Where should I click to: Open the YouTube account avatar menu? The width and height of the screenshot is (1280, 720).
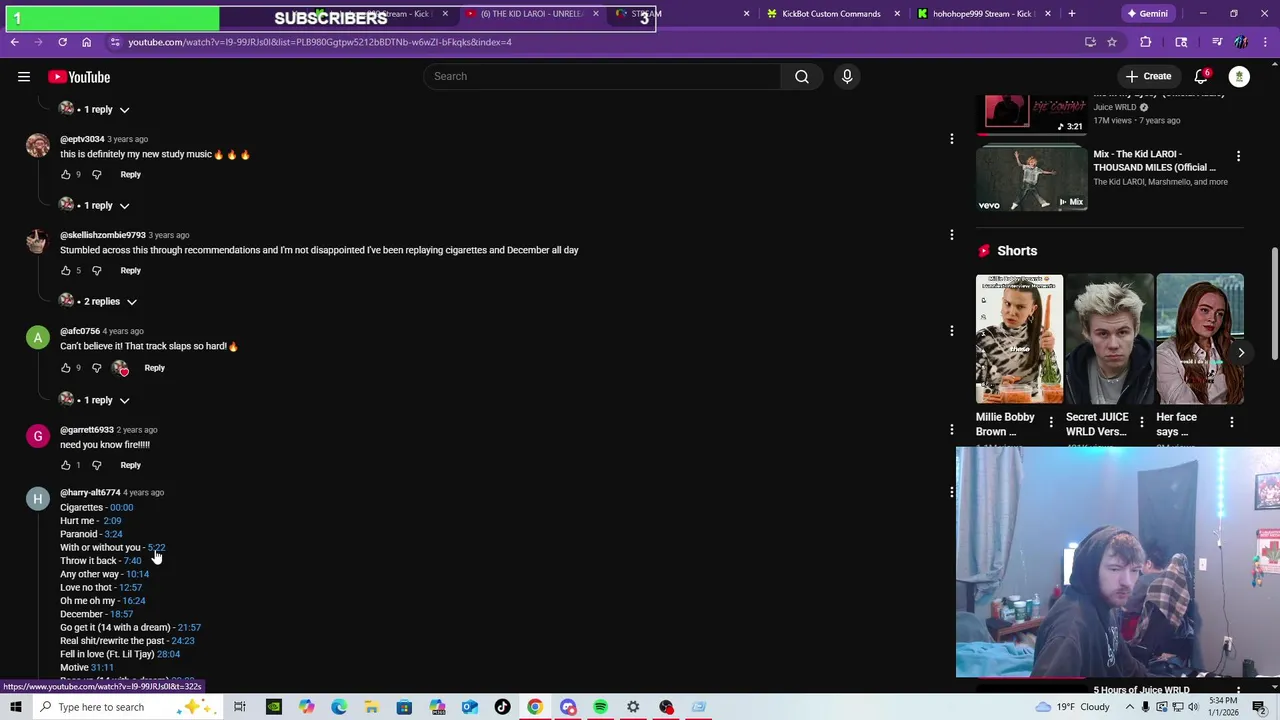tap(1239, 76)
